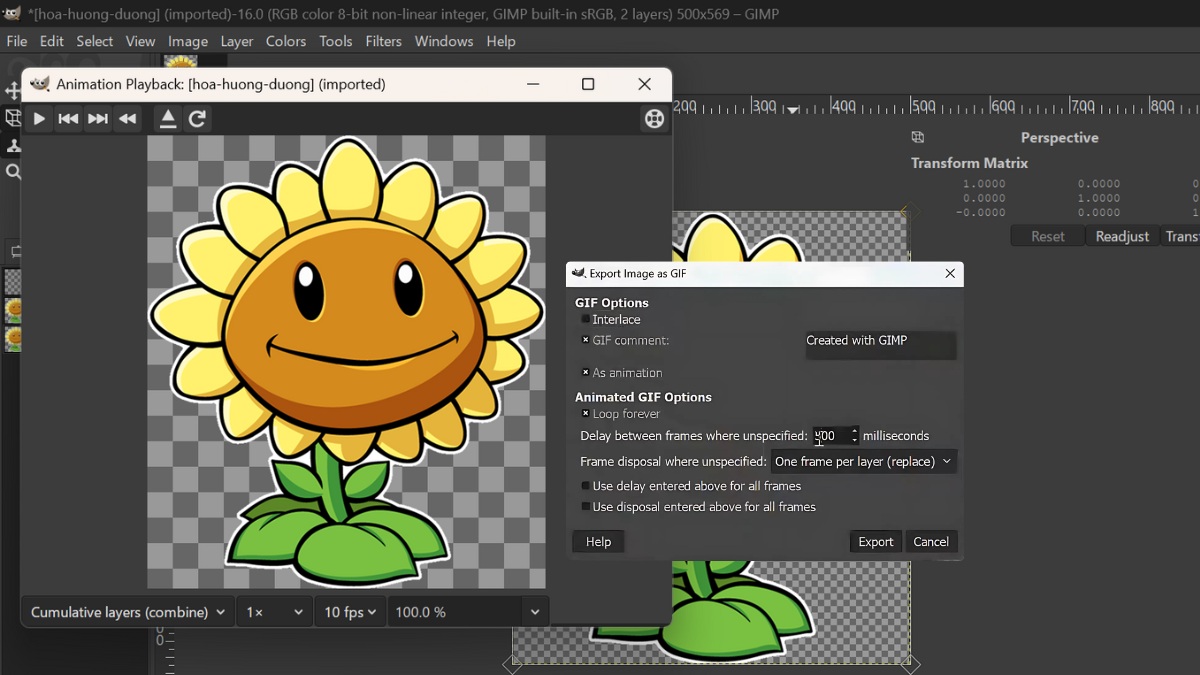Select the Zoom magnifier tool in toolbox
The image size is (1200, 675).
point(13,172)
